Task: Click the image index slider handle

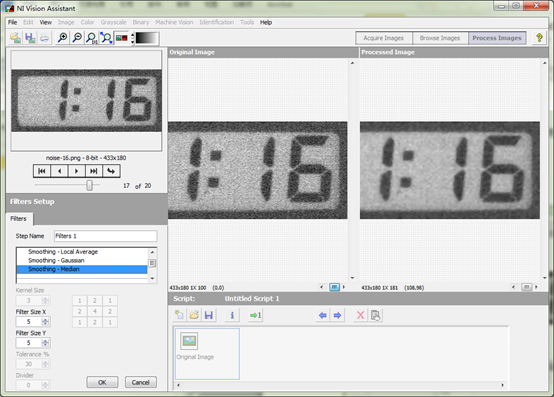Action: (x=90, y=185)
